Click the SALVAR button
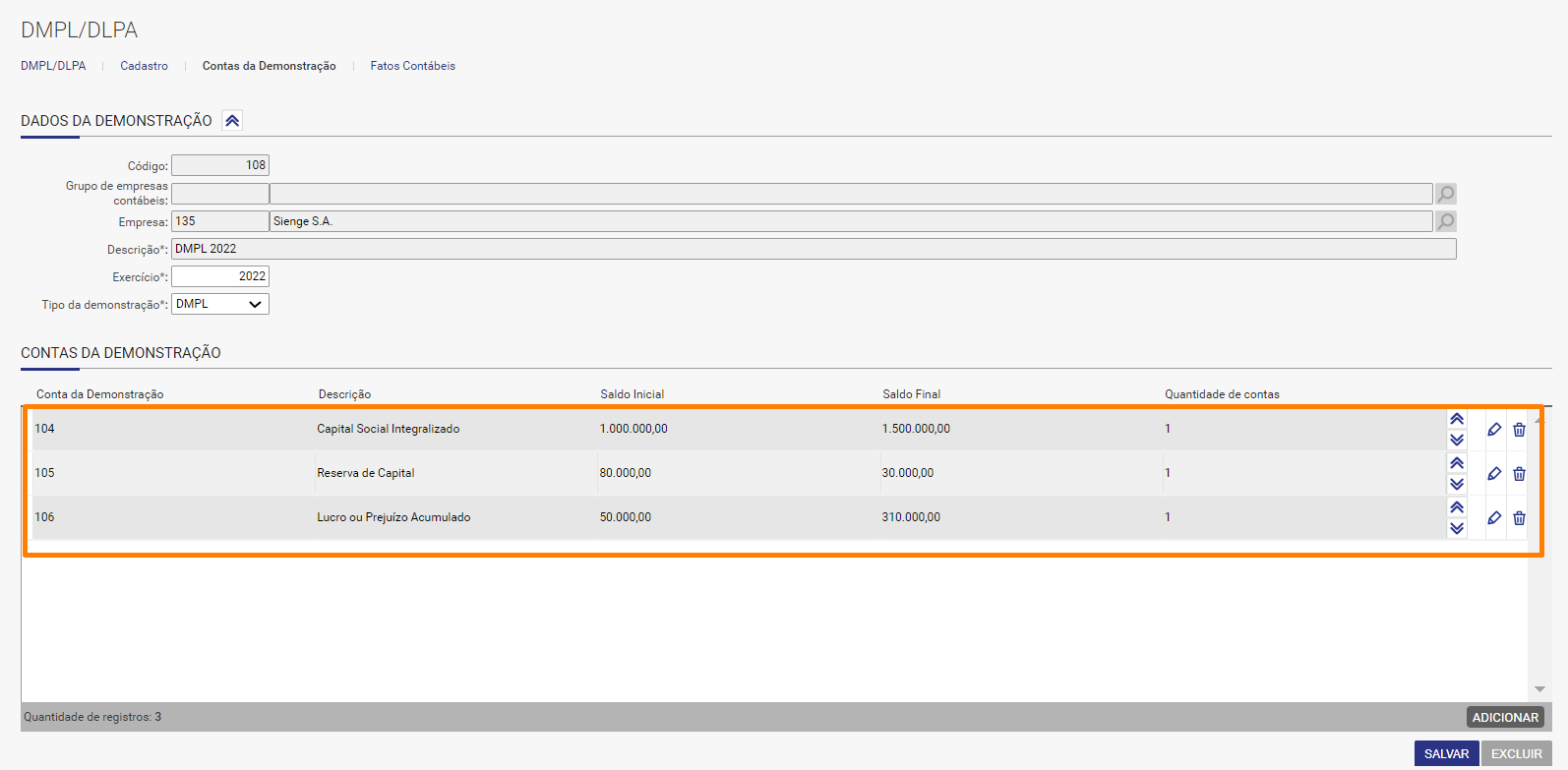Viewport: 1568px width, 770px height. coord(1446,754)
